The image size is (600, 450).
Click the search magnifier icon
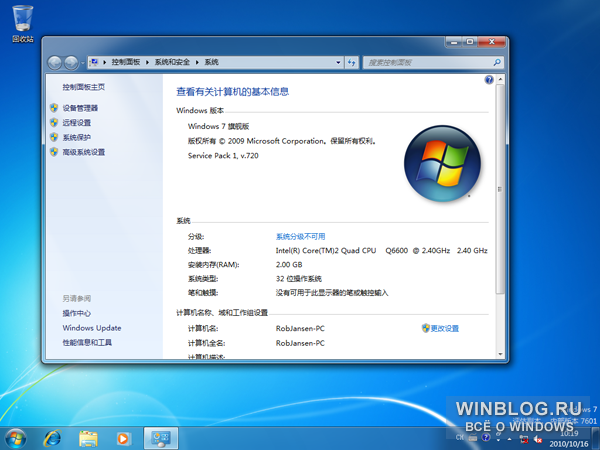click(497, 62)
